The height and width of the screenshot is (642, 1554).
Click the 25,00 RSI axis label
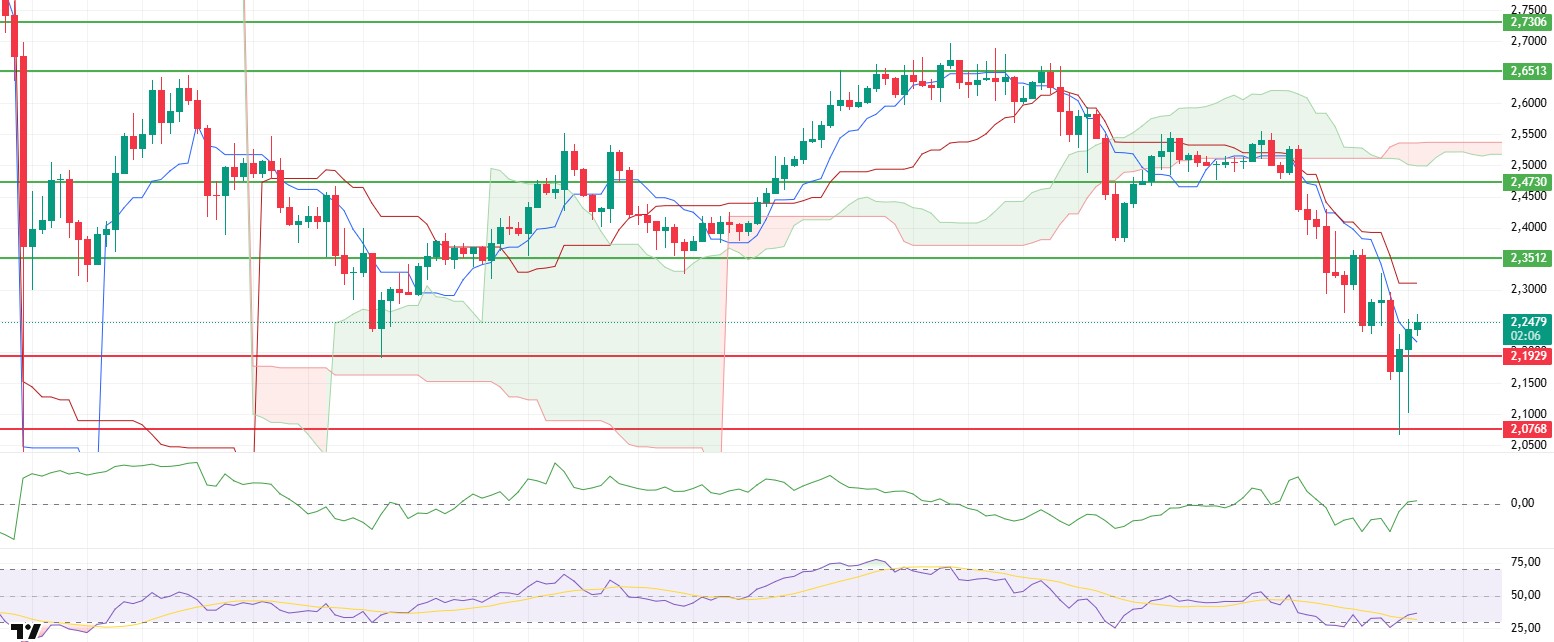pos(1525,628)
